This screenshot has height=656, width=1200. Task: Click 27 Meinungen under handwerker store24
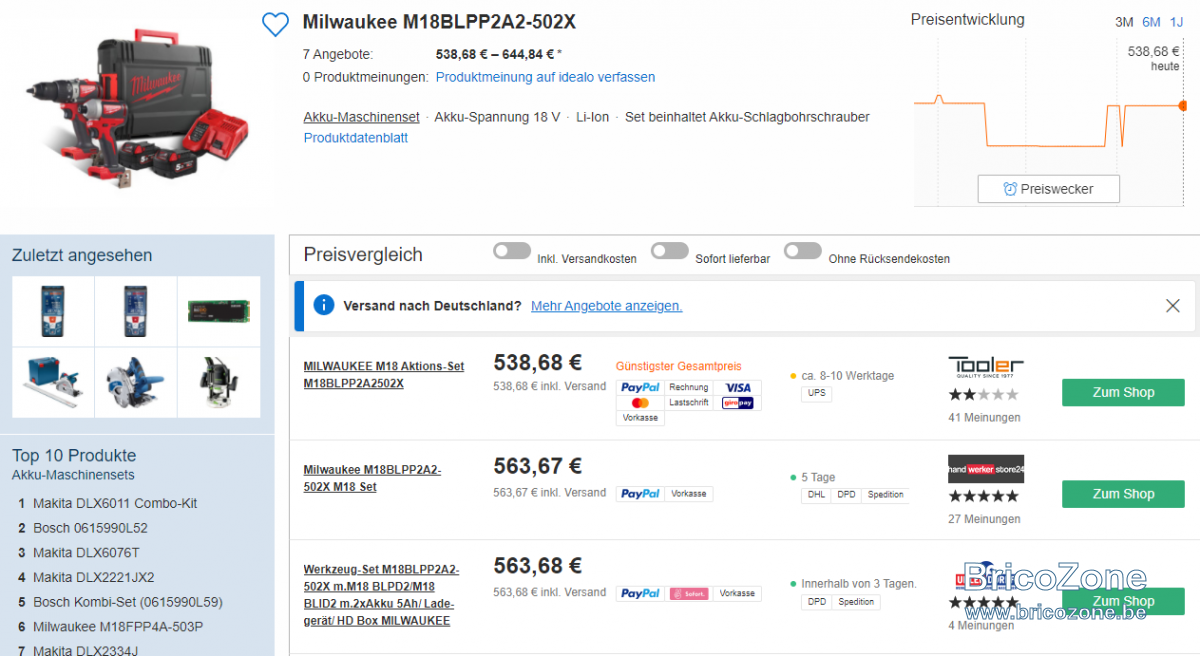(984, 519)
